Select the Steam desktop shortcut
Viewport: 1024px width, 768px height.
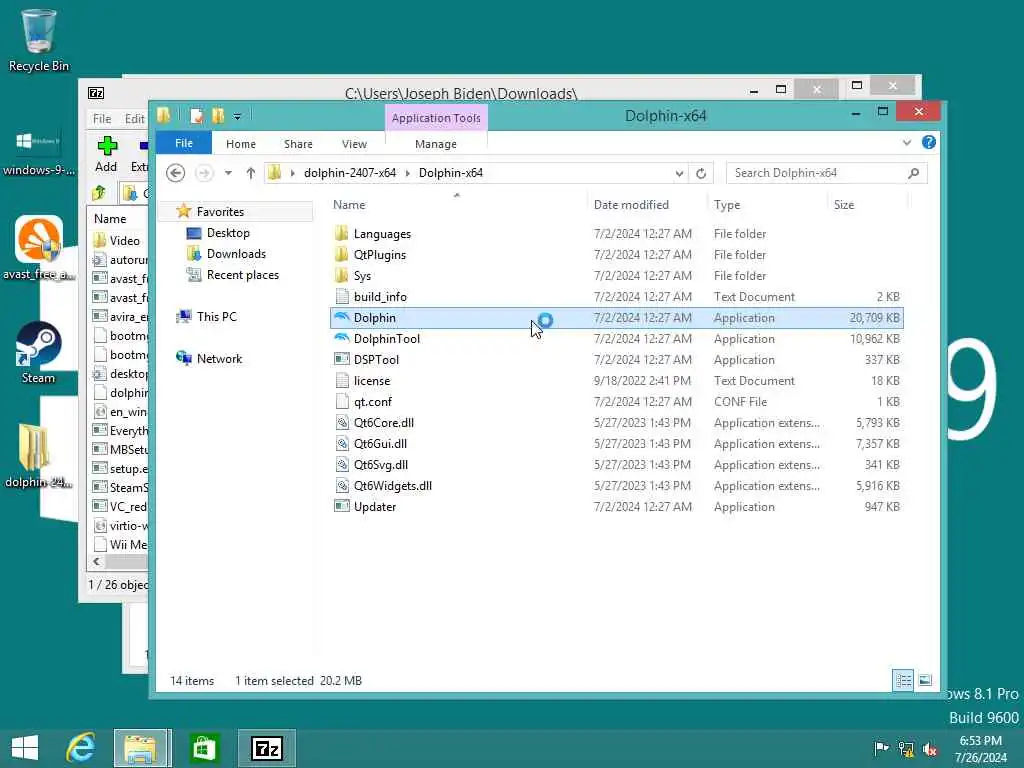tap(39, 353)
